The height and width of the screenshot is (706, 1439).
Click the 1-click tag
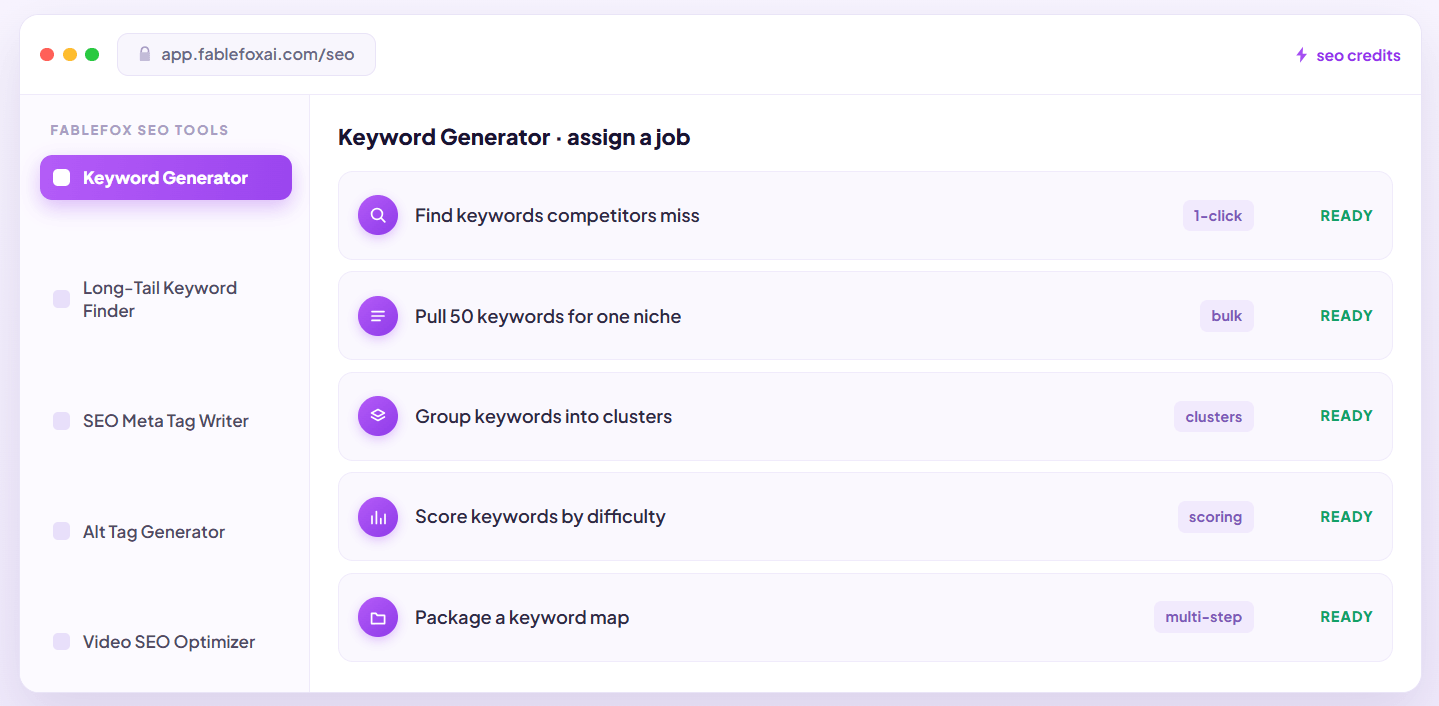pyautogui.click(x=1218, y=216)
